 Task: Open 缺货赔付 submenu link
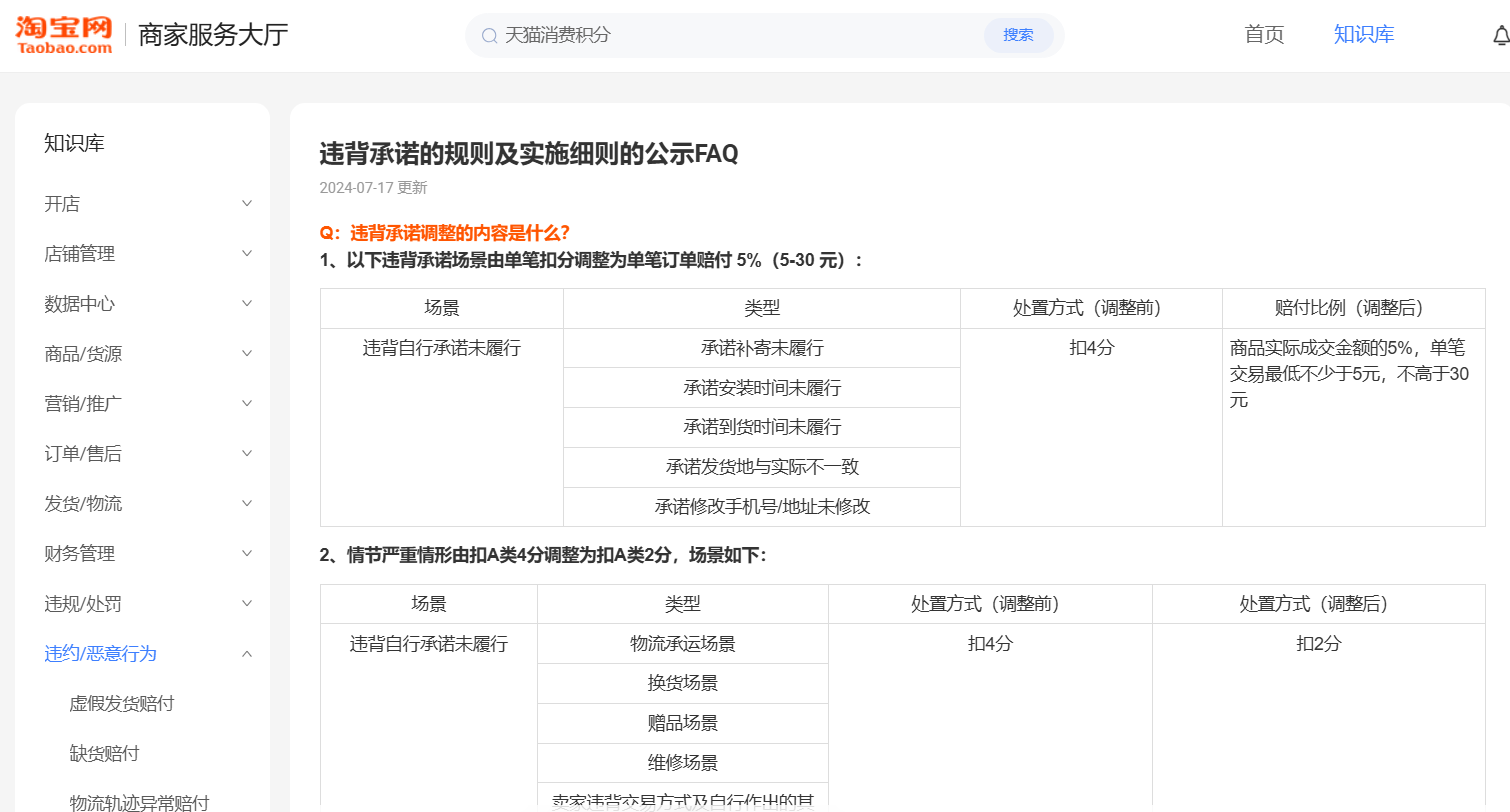pyautogui.click(x=104, y=754)
